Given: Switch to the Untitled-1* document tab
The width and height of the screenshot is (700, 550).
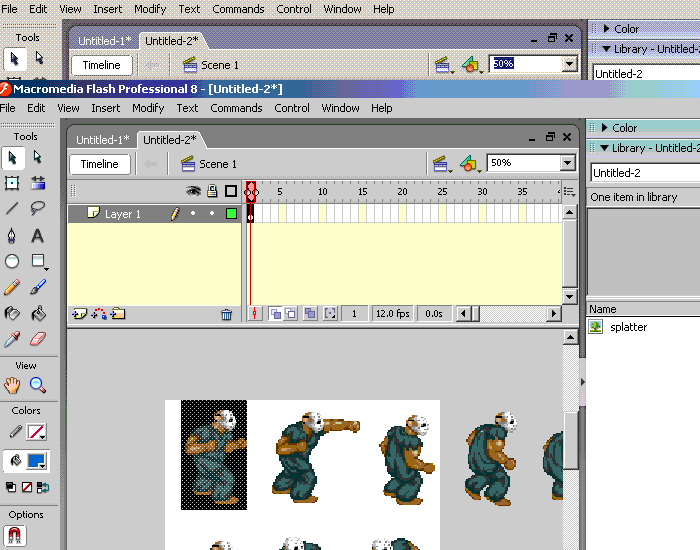Looking at the screenshot, I should click(103, 140).
